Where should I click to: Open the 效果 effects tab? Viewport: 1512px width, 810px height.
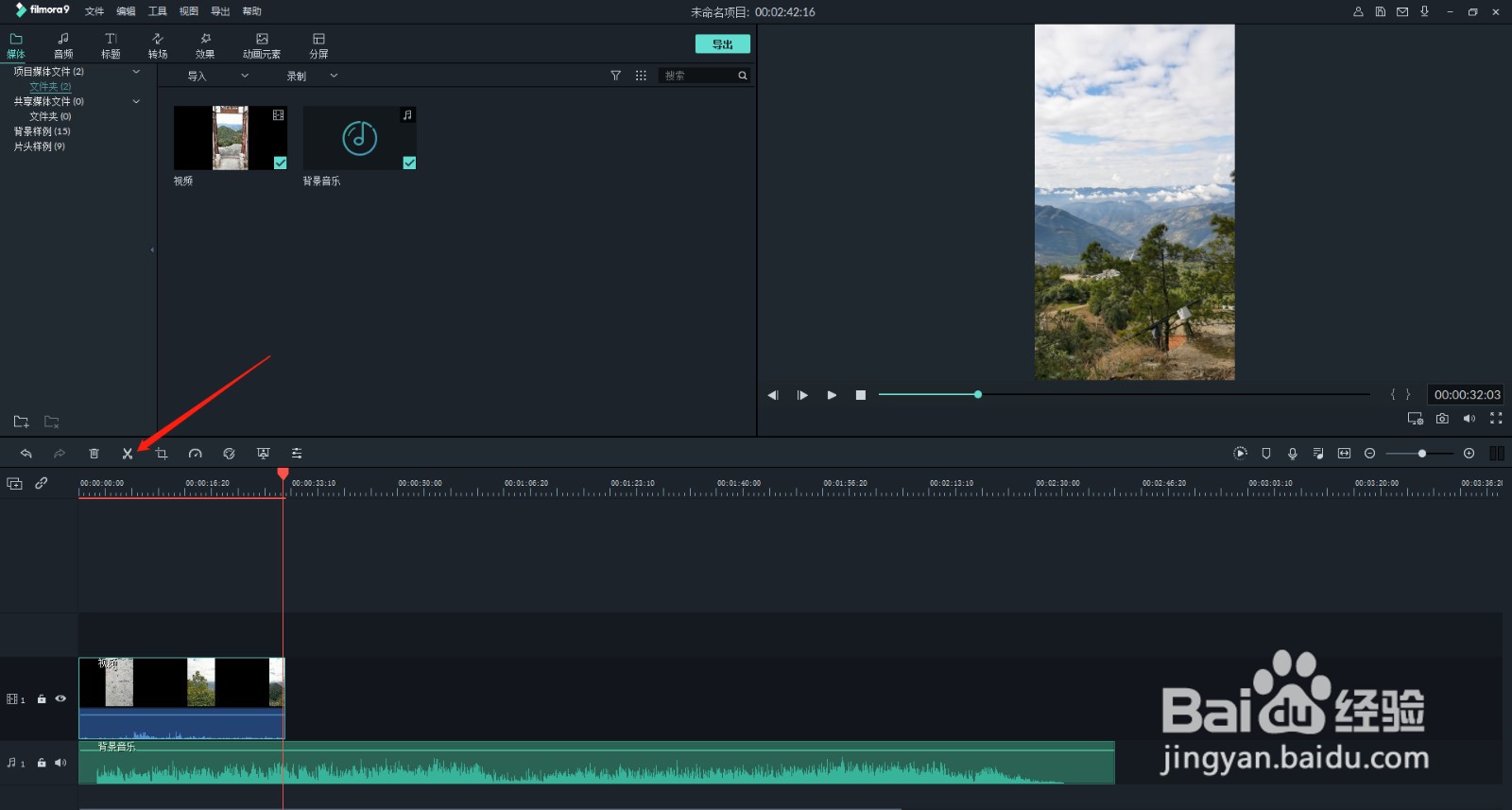coord(205,45)
